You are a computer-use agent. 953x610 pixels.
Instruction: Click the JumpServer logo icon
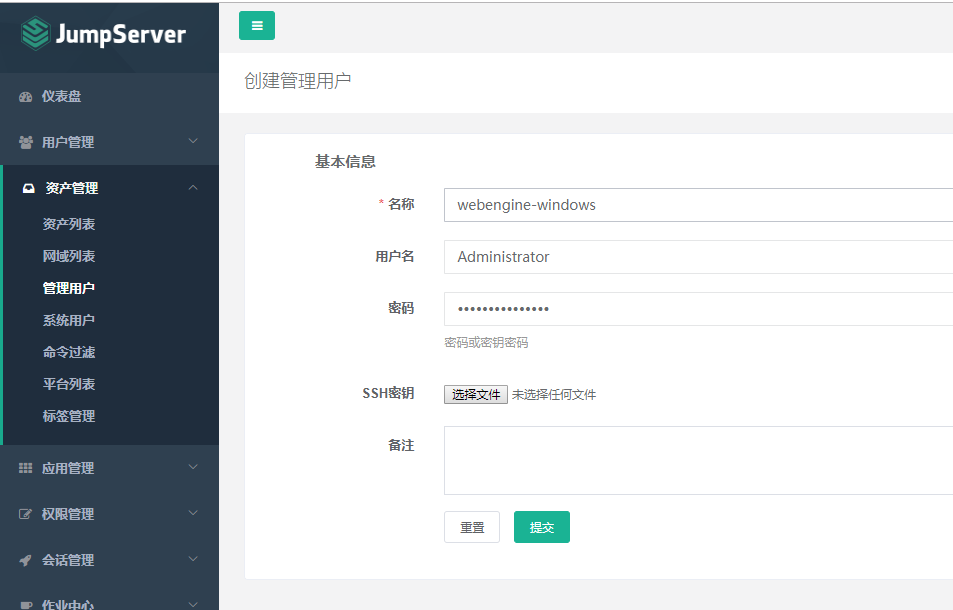(x=35, y=34)
